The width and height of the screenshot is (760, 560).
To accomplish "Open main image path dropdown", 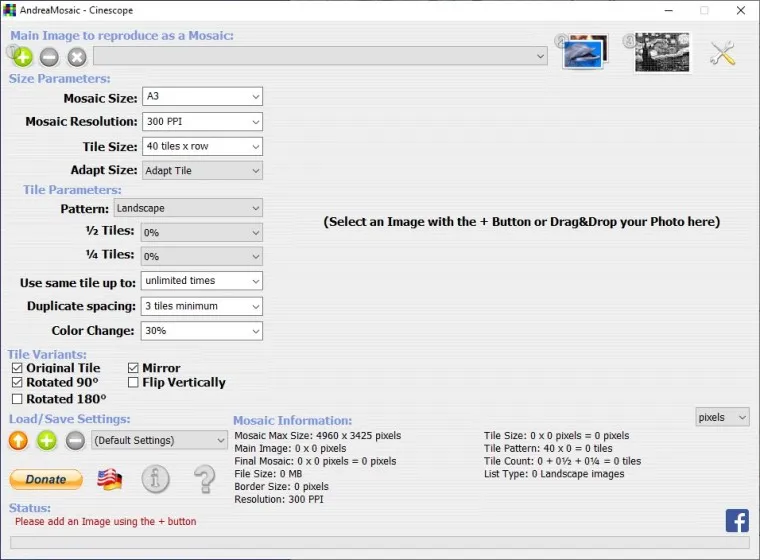I will [x=320, y=56].
